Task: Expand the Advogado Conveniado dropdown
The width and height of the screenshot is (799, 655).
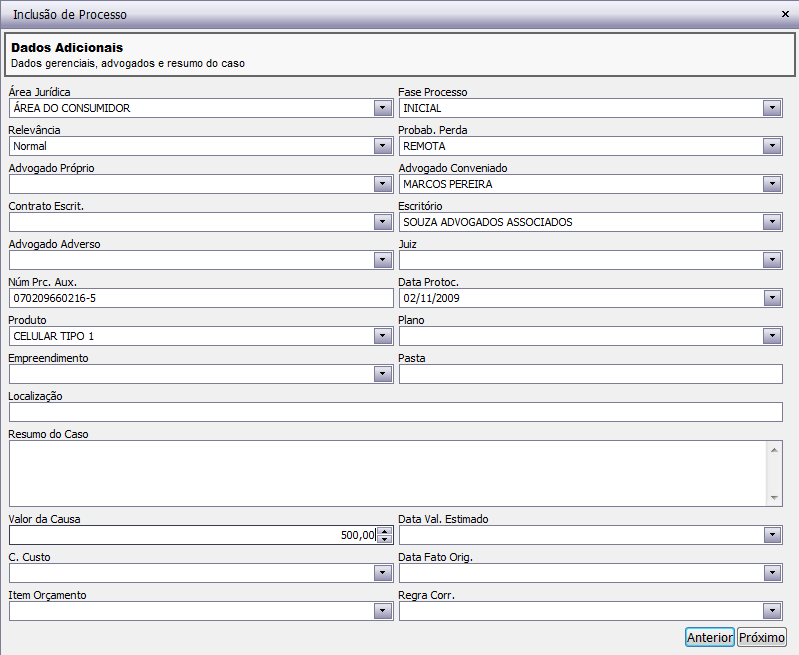Action: pos(771,184)
